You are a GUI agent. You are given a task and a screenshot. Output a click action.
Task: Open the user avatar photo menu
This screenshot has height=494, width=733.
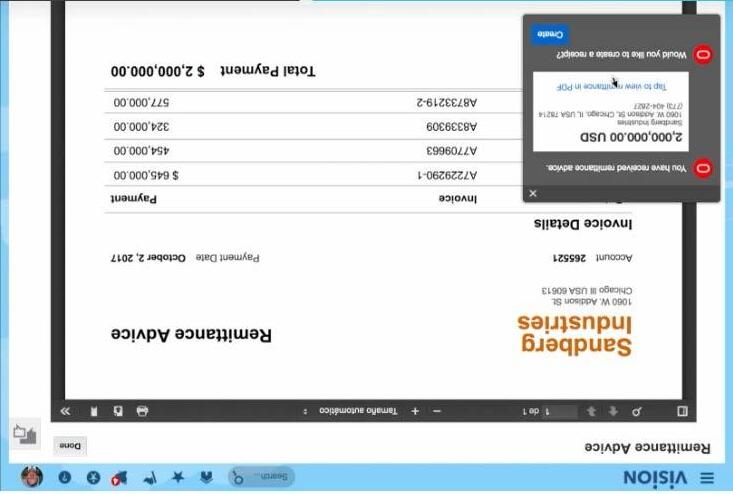(32, 477)
